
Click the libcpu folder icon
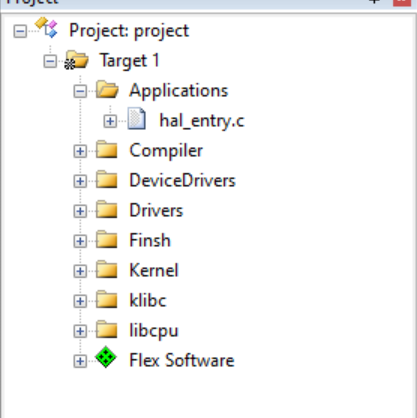[x=107, y=329]
